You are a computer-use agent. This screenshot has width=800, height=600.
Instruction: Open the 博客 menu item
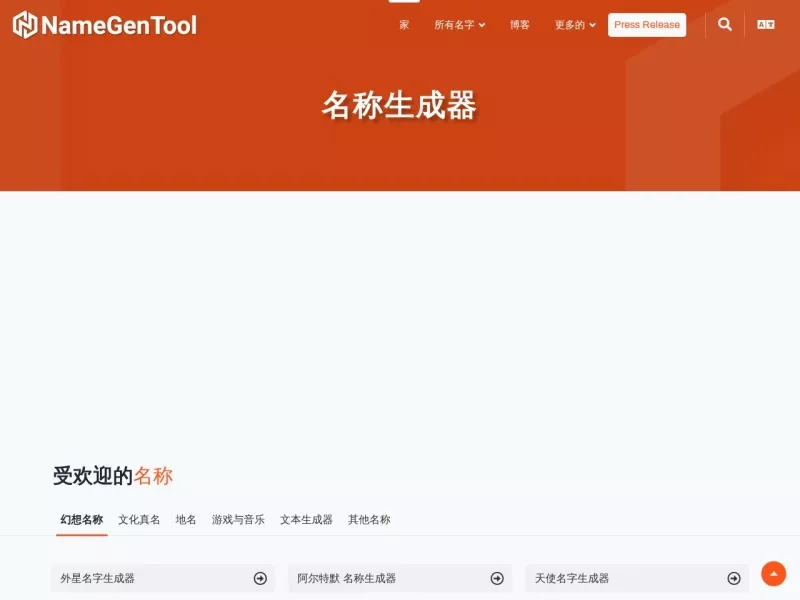pos(519,24)
